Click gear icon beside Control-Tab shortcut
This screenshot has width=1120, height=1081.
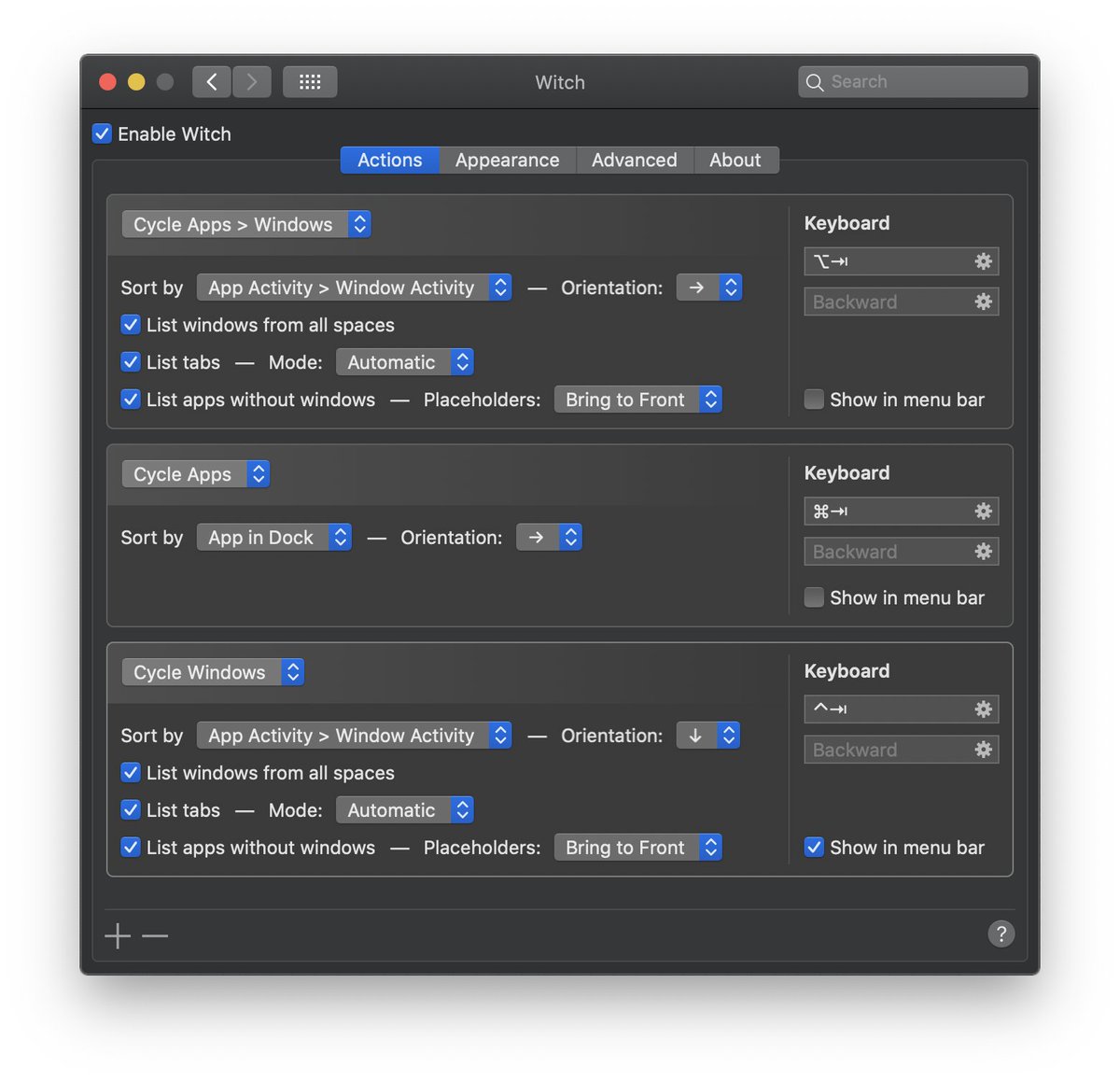click(x=983, y=709)
